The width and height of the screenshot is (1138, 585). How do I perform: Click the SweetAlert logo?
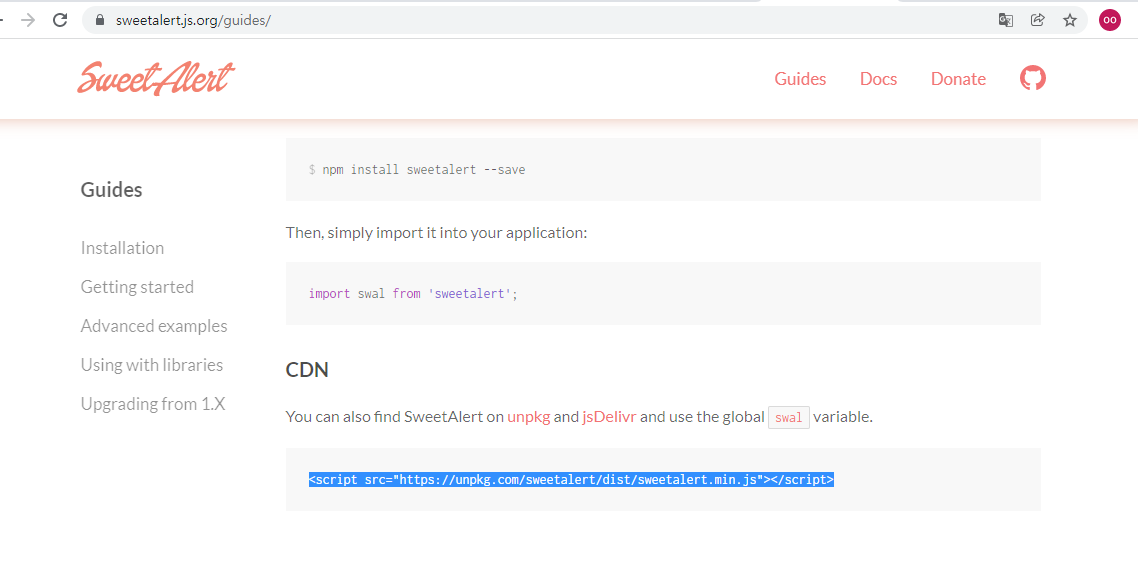tap(156, 78)
